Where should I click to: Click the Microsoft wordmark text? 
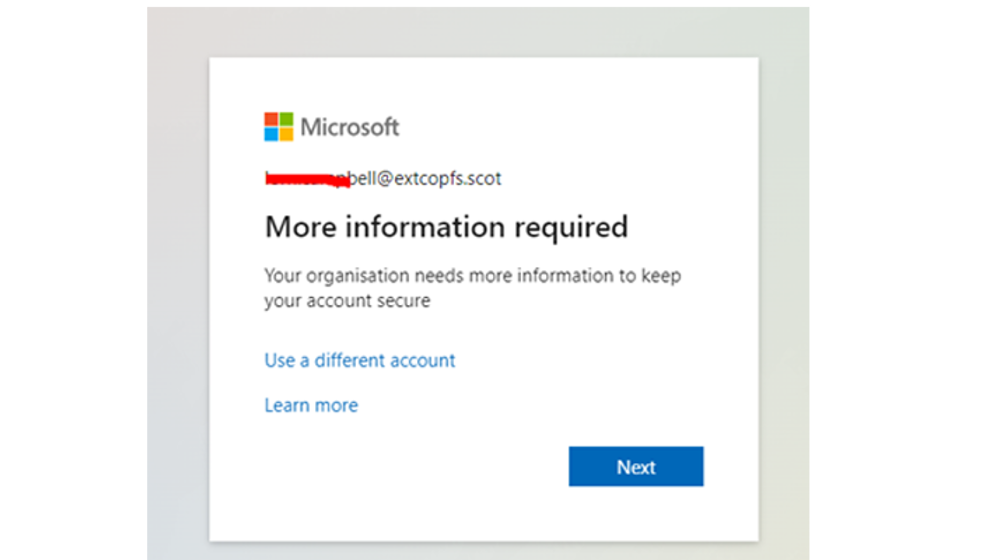tap(349, 127)
